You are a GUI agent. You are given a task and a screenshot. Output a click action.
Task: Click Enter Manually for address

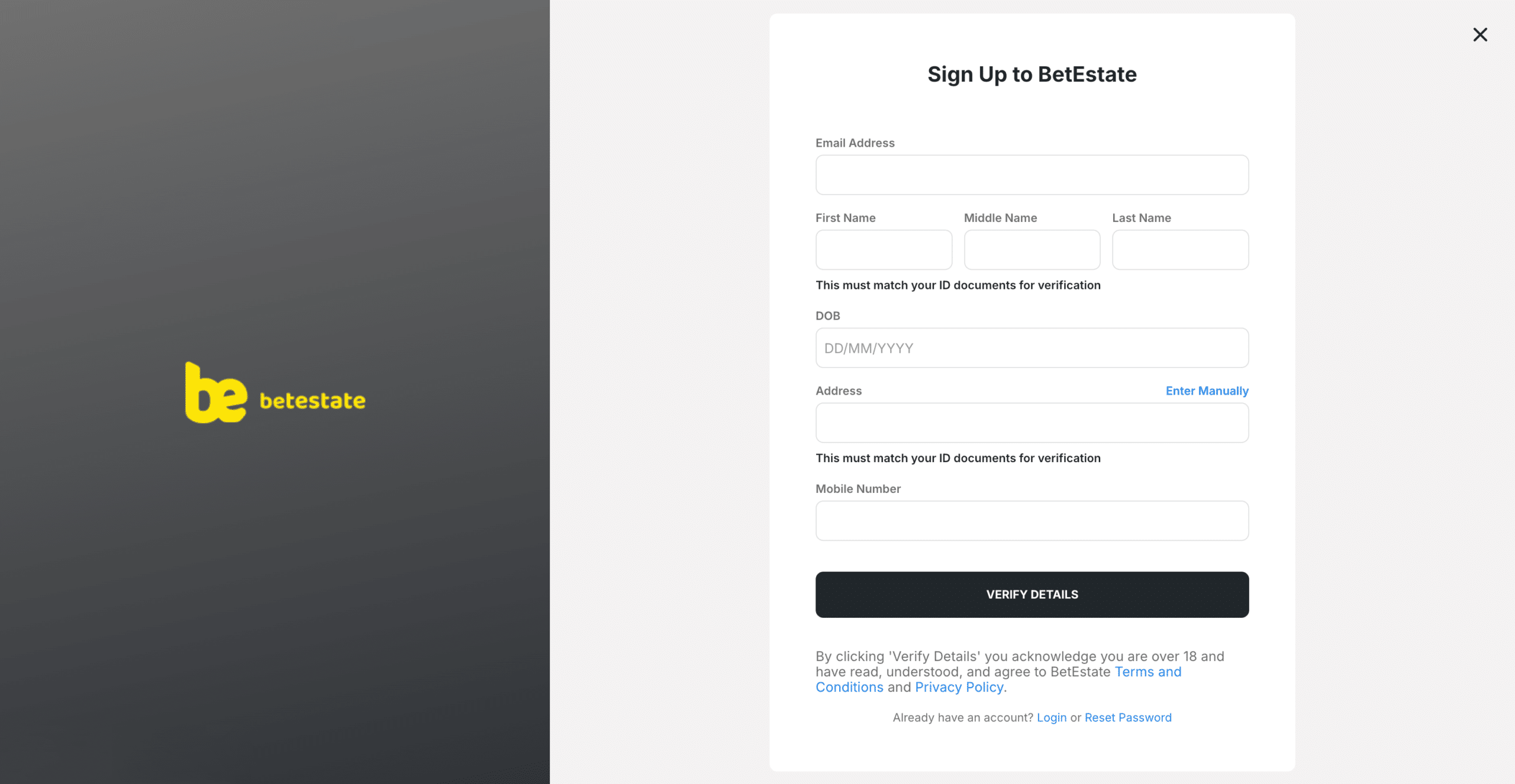1207,391
